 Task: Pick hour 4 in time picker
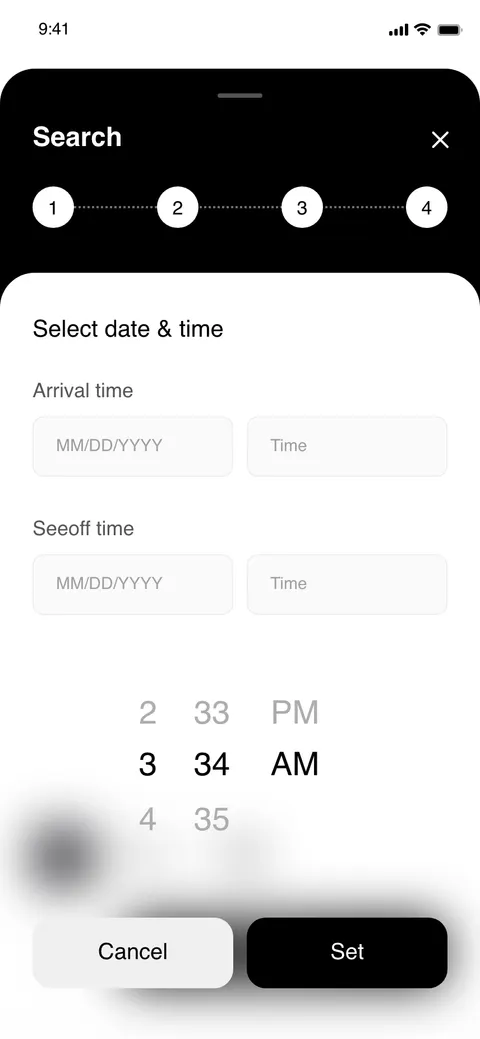point(147,820)
